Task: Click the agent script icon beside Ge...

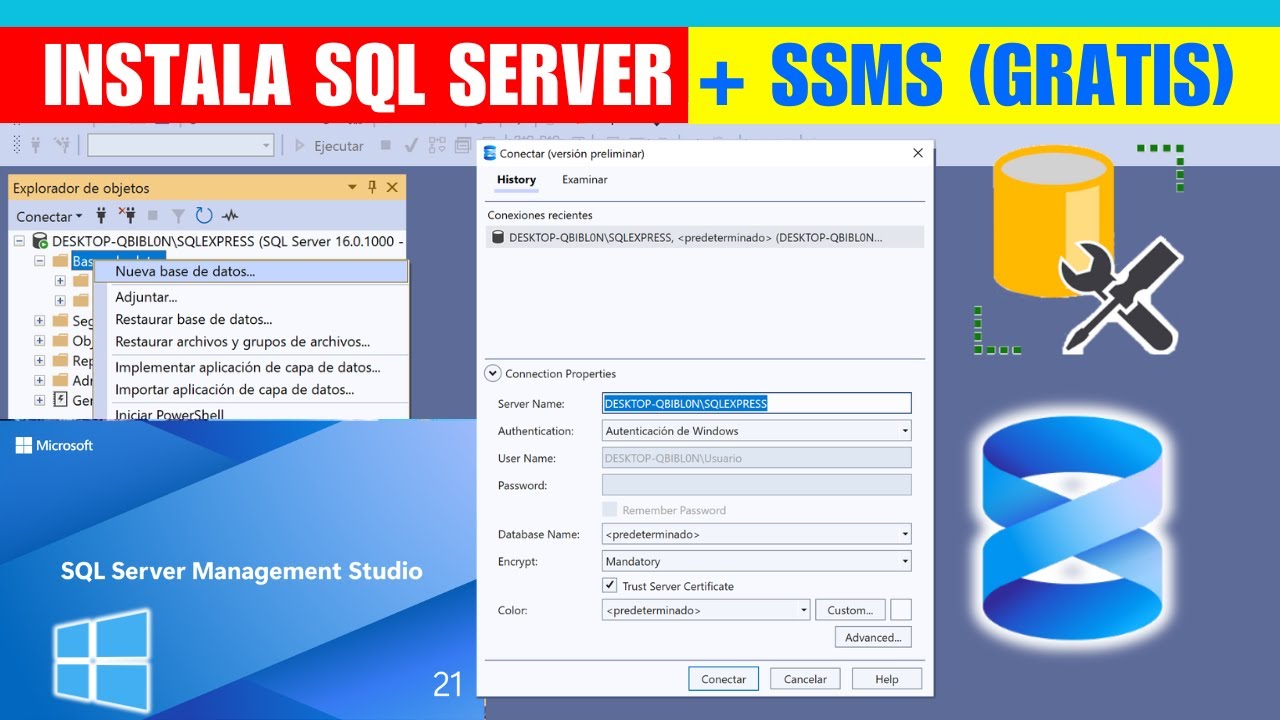Action: coord(60,400)
